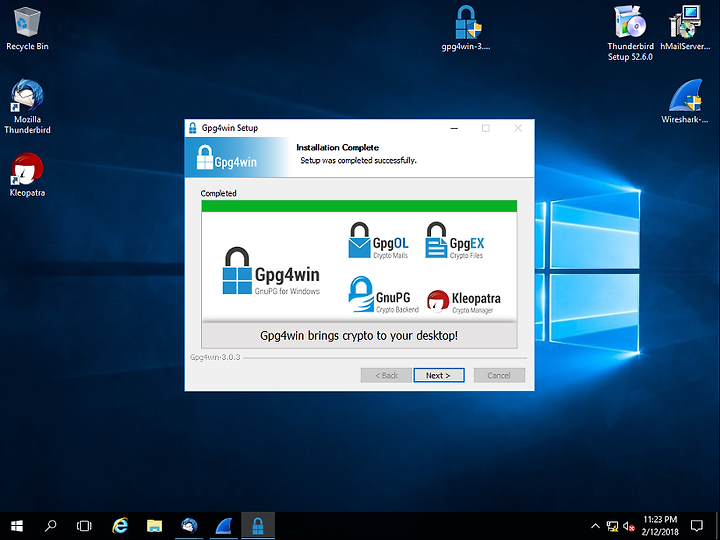Image resolution: width=720 pixels, height=540 pixels.
Task: Open Task View in the taskbar
Action: [x=84, y=526]
